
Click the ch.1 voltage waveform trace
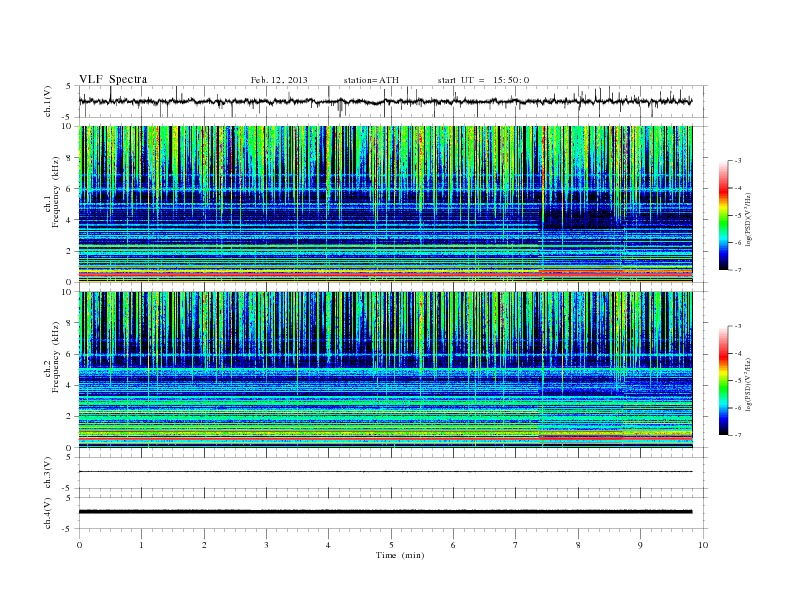(x=385, y=101)
